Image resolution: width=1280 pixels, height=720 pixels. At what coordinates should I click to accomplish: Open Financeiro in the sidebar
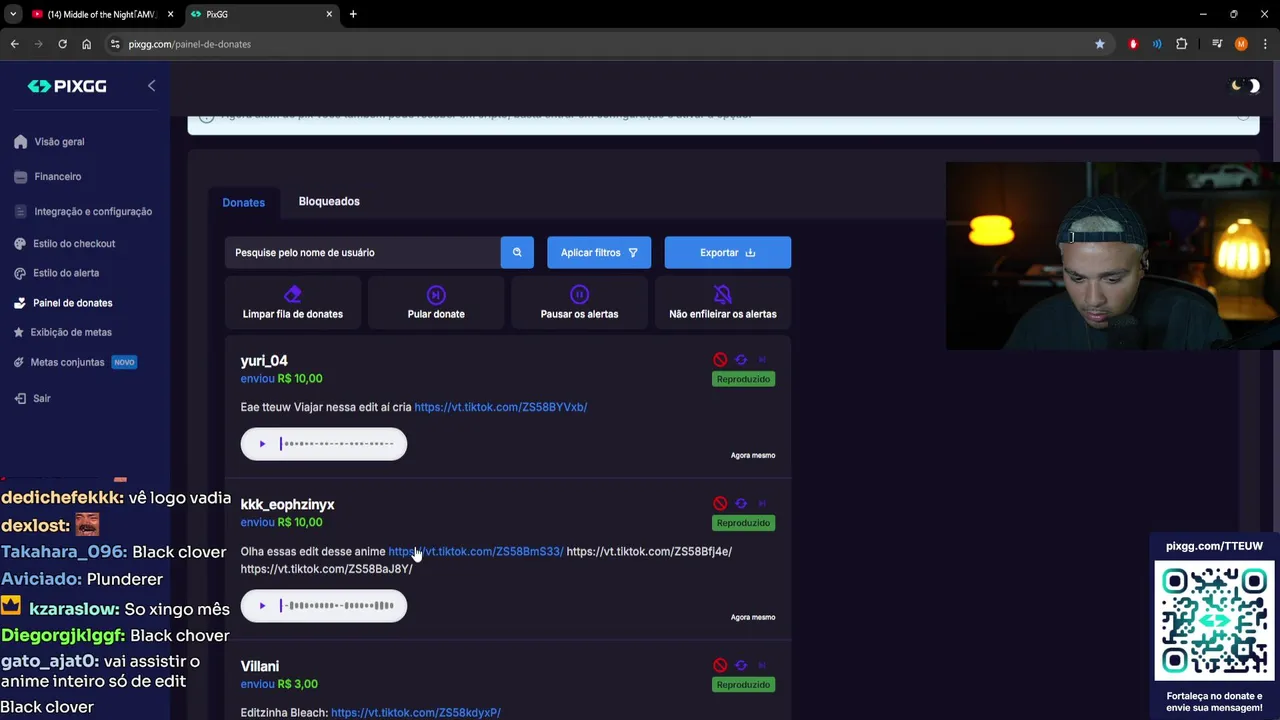pyautogui.click(x=57, y=177)
